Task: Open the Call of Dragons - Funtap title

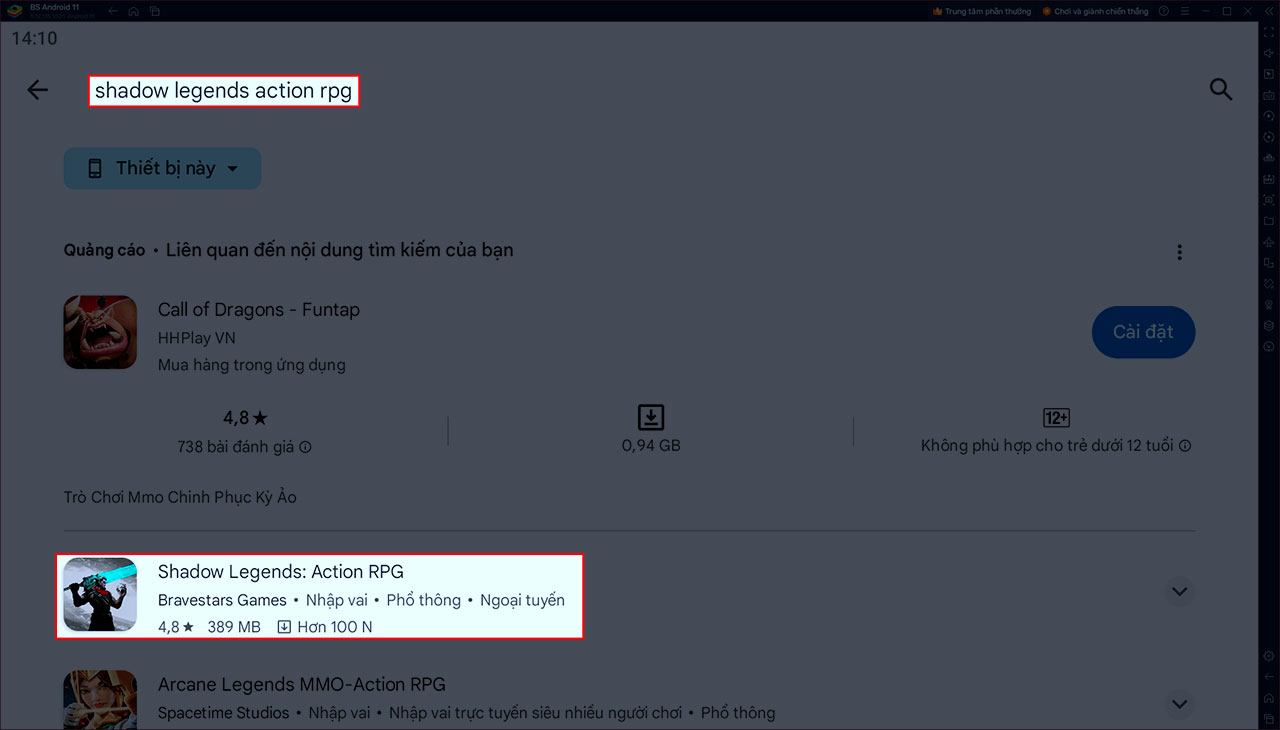Action: pyautogui.click(x=259, y=310)
